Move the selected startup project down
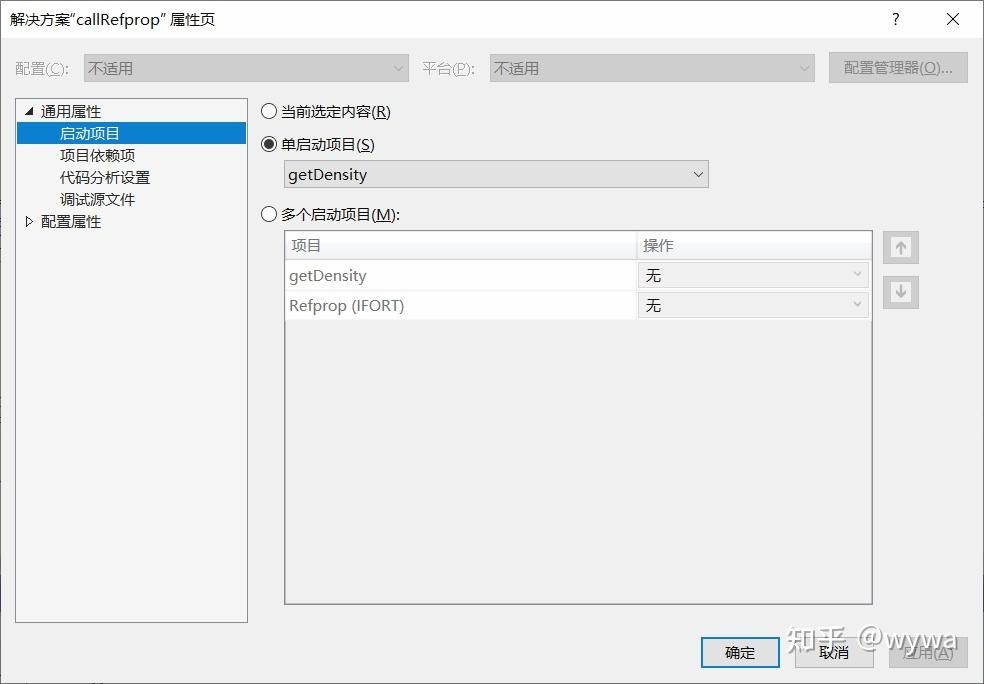This screenshot has width=984, height=684. (x=900, y=292)
